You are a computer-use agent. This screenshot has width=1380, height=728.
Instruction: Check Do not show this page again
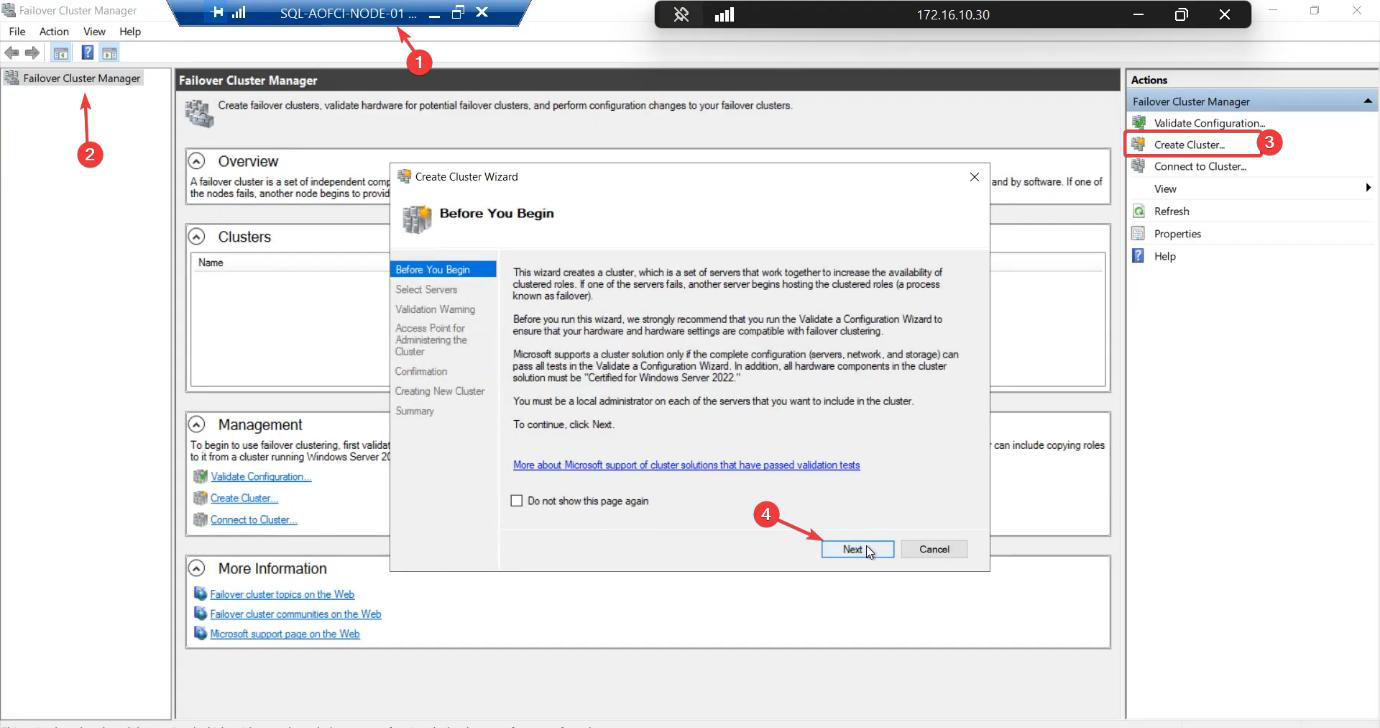pyautogui.click(x=517, y=501)
